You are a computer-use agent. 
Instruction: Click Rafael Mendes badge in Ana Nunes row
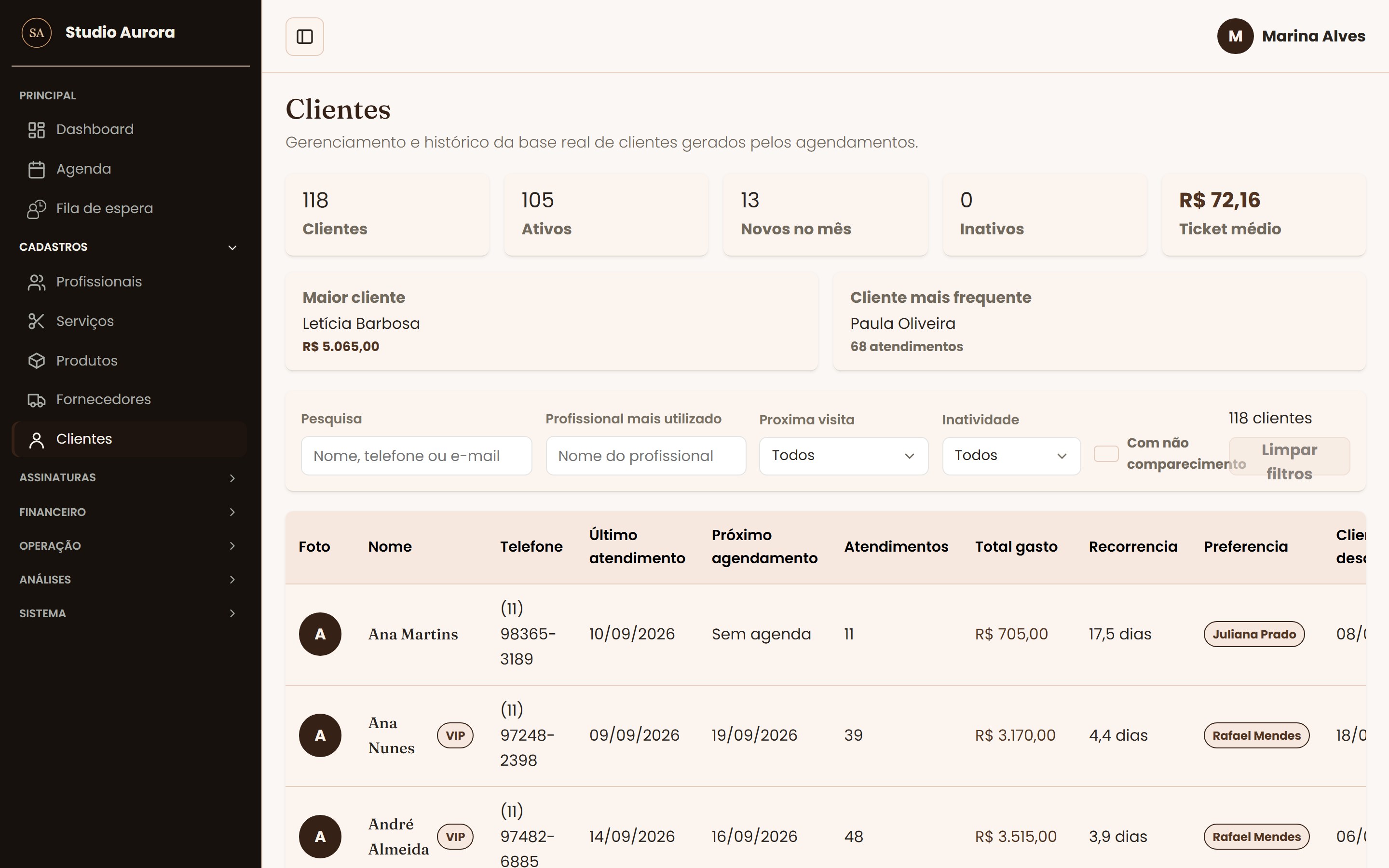pos(1256,735)
